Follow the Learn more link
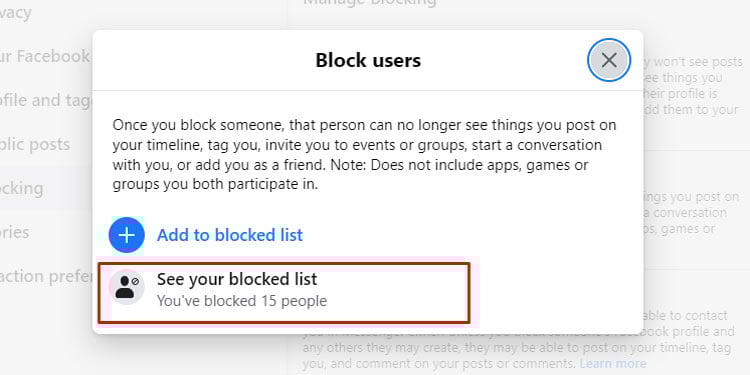The height and width of the screenshot is (375, 750). pyautogui.click(x=613, y=364)
